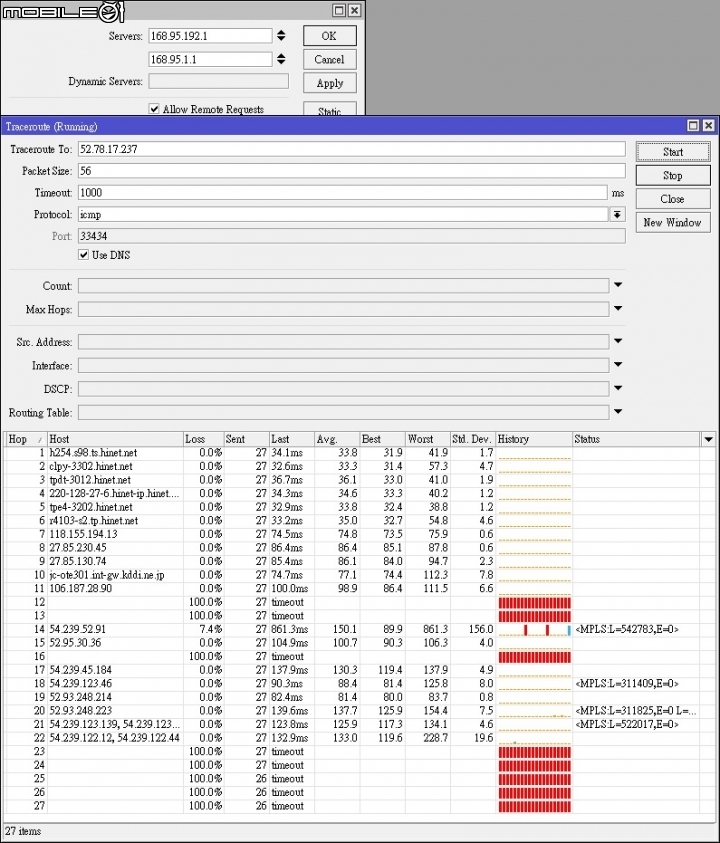The width and height of the screenshot is (720, 843).
Task: Select hop row 106.187.28.90
Action: 352,588
